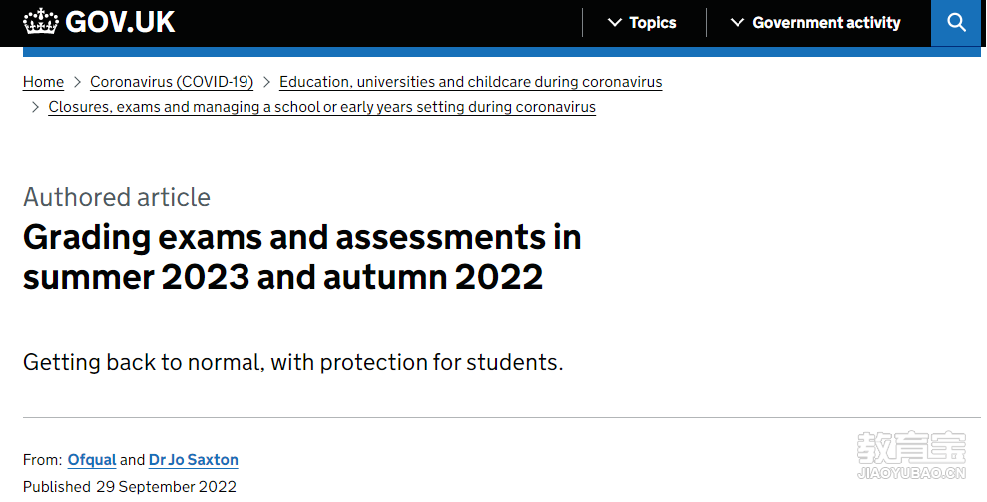Open Dr Jo Saxton's profile link
The width and height of the screenshot is (987, 502).
[x=194, y=460]
